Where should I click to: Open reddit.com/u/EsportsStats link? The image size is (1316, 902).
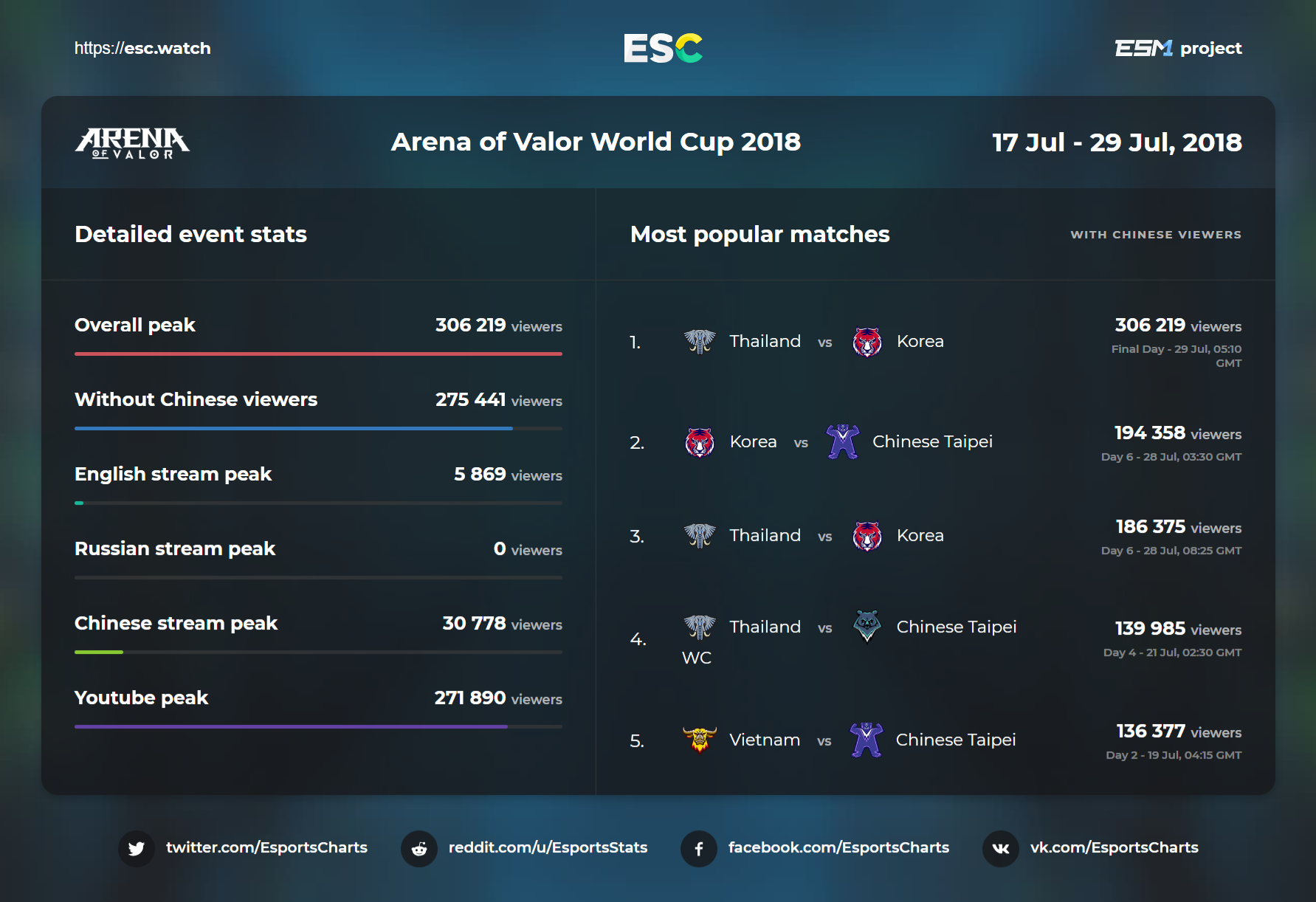[x=548, y=847]
